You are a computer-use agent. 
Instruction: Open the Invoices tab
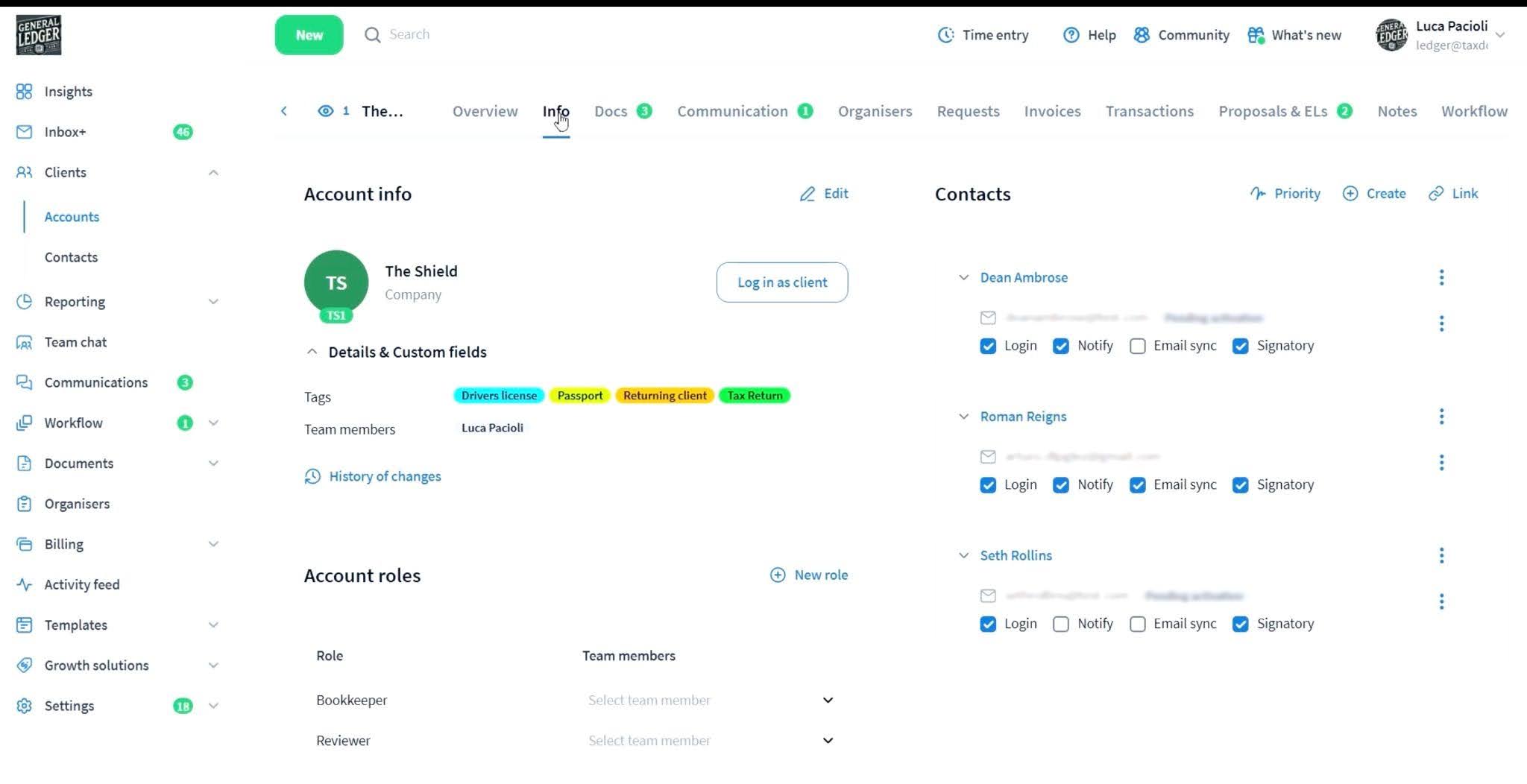pyautogui.click(x=1052, y=111)
